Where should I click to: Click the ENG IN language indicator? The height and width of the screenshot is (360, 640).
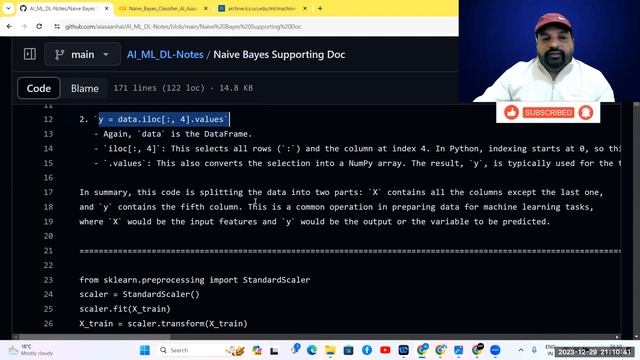point(550,350)
